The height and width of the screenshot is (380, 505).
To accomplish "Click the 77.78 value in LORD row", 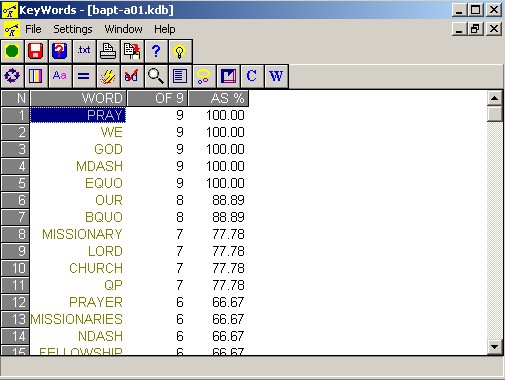I will (228, 251).
